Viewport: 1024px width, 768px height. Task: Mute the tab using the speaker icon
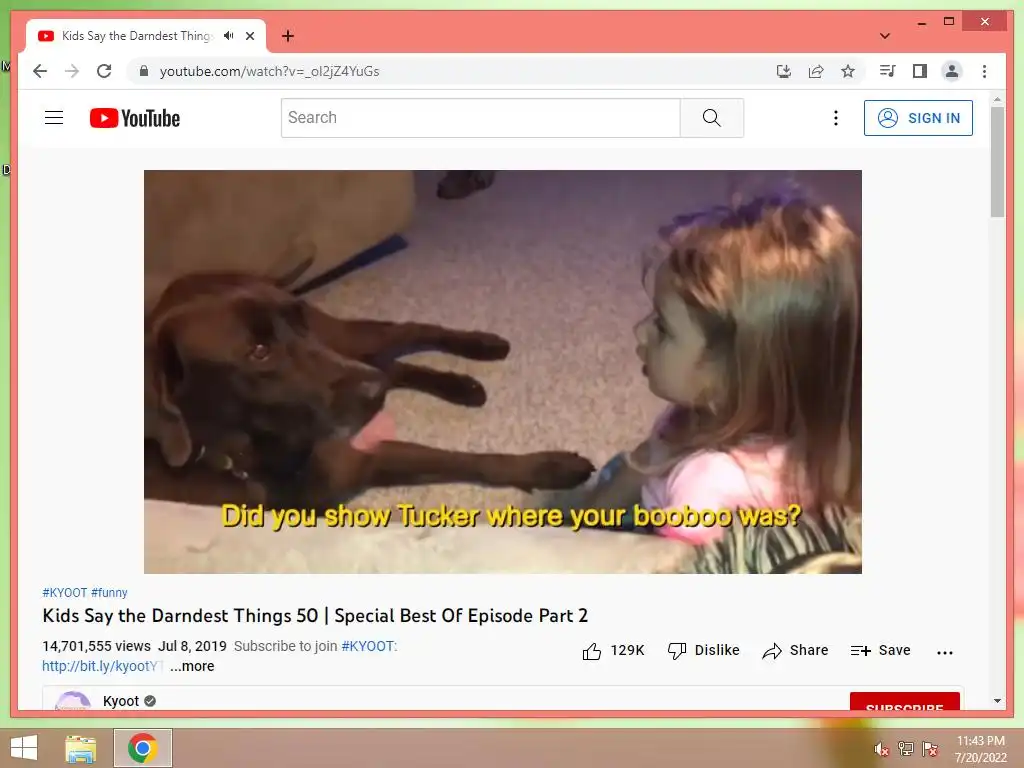[229, 36]
